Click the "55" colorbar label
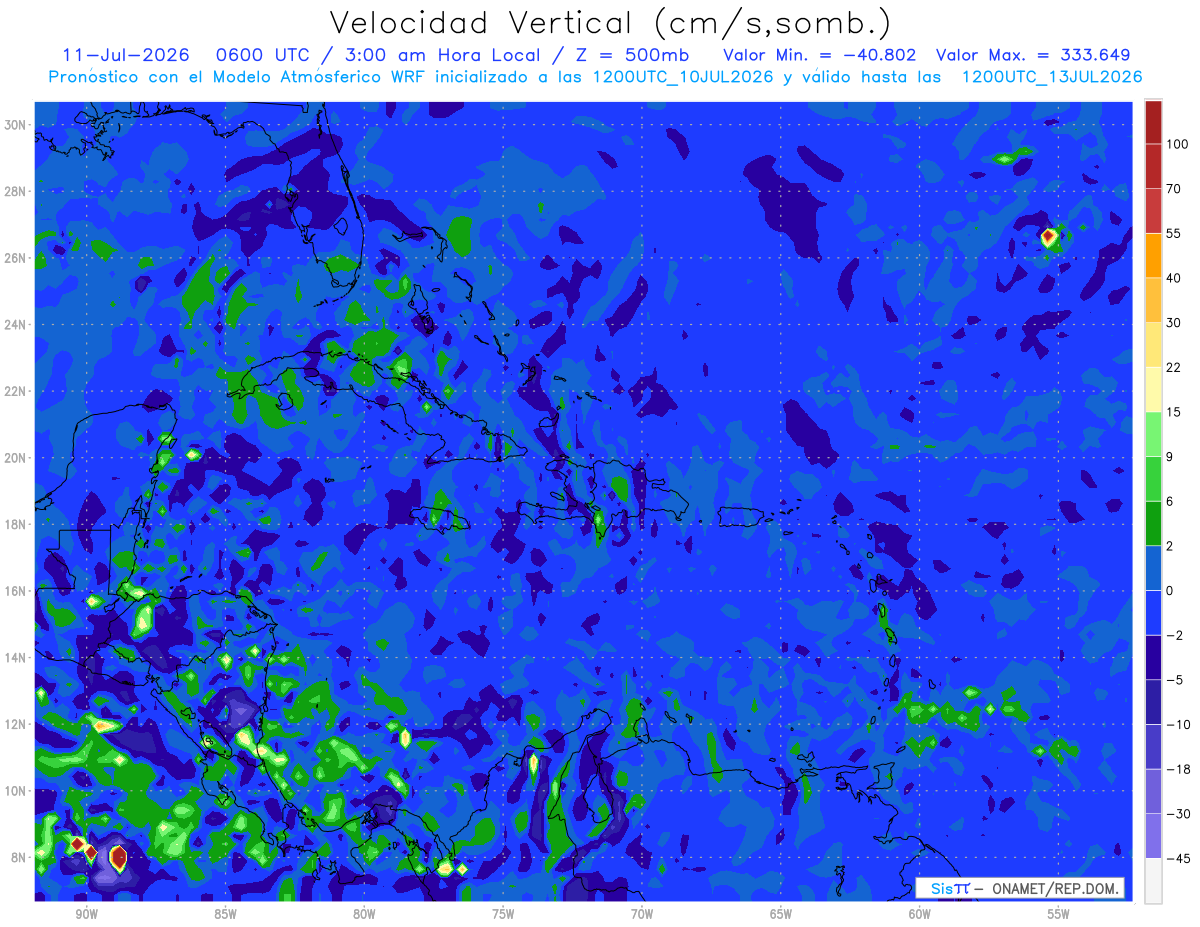 [x=1174, y=233]
